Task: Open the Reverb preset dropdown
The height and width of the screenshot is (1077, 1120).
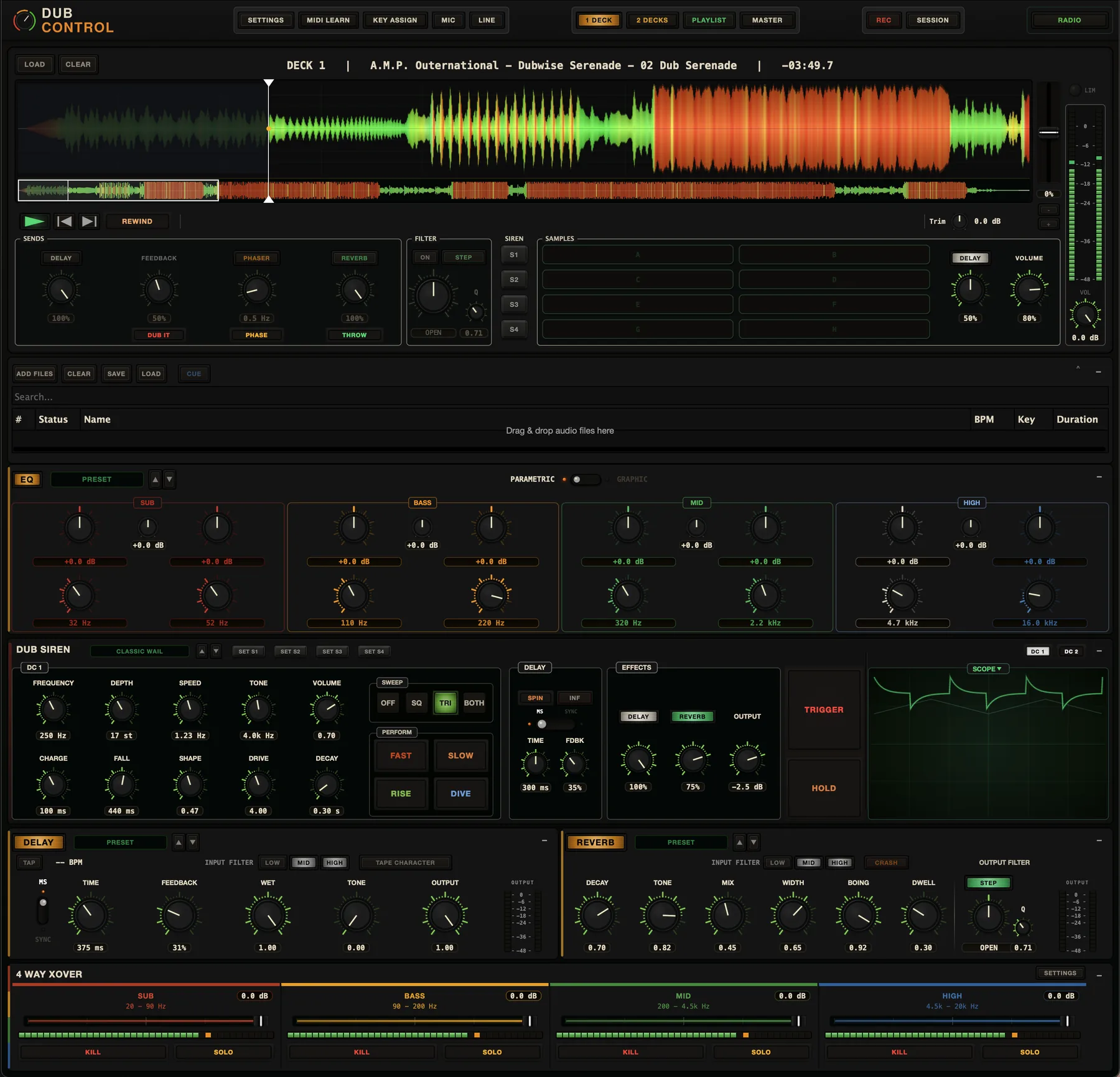Action: click(681, 842)
